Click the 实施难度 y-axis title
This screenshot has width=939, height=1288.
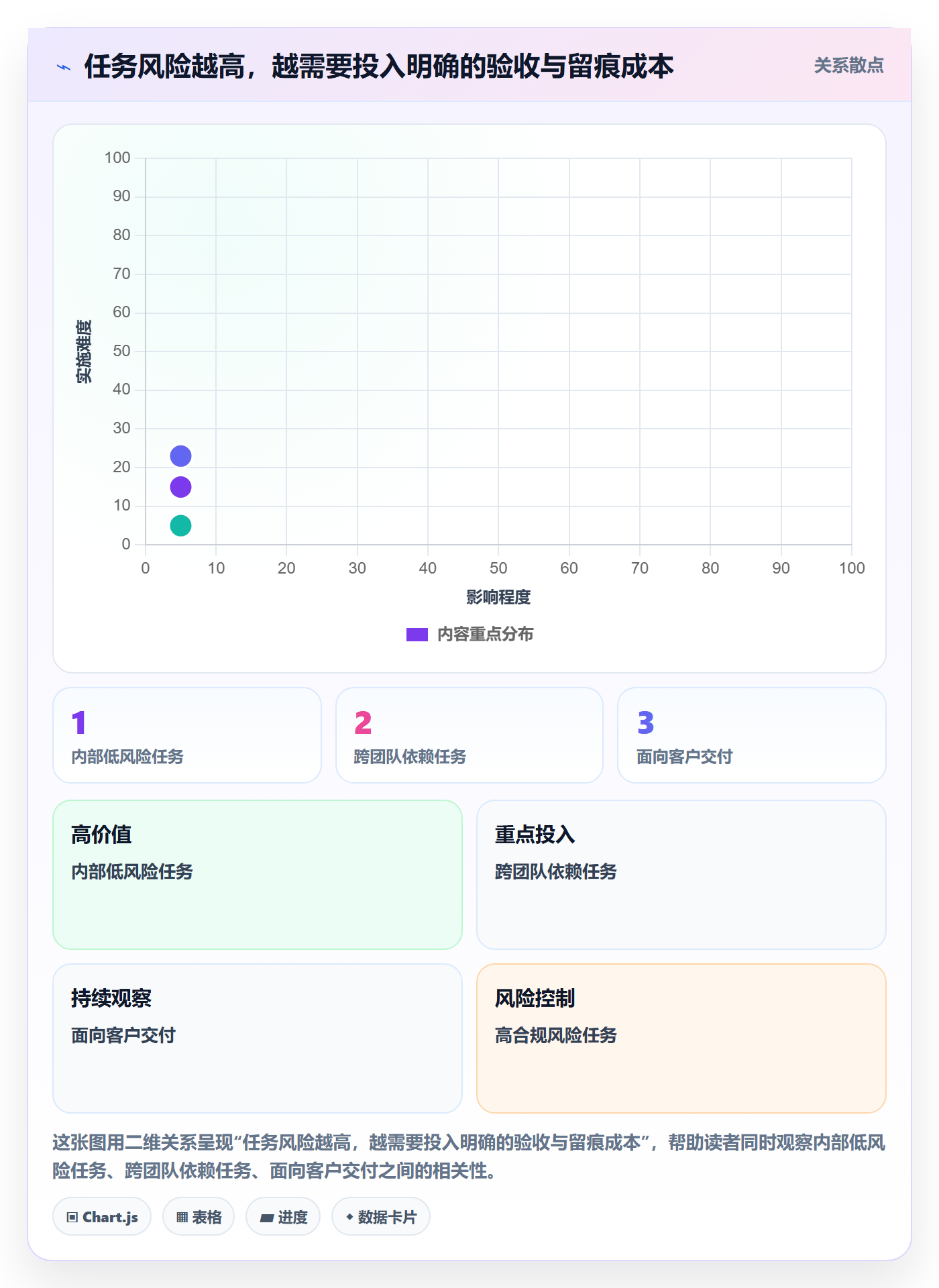click(x=84, y=352)
